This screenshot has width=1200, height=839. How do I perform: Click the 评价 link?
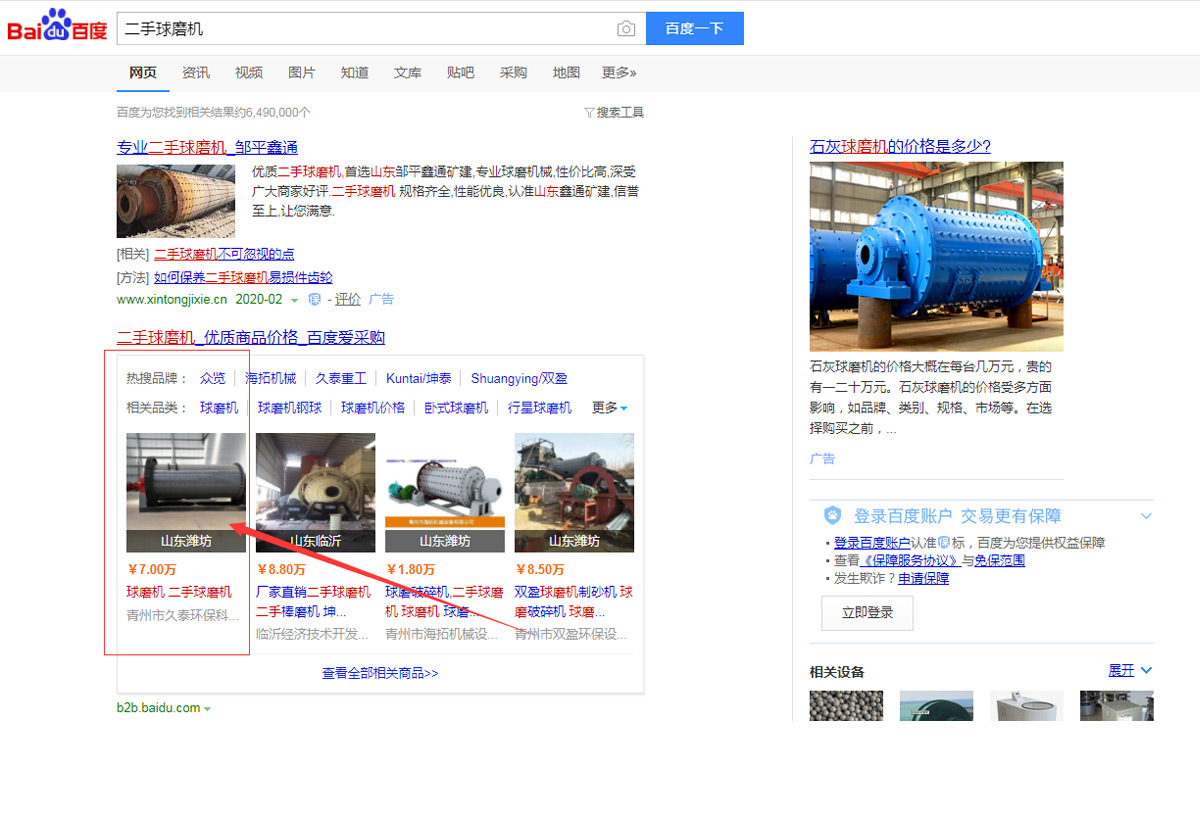pyautogui.click(x=348, y=299)
